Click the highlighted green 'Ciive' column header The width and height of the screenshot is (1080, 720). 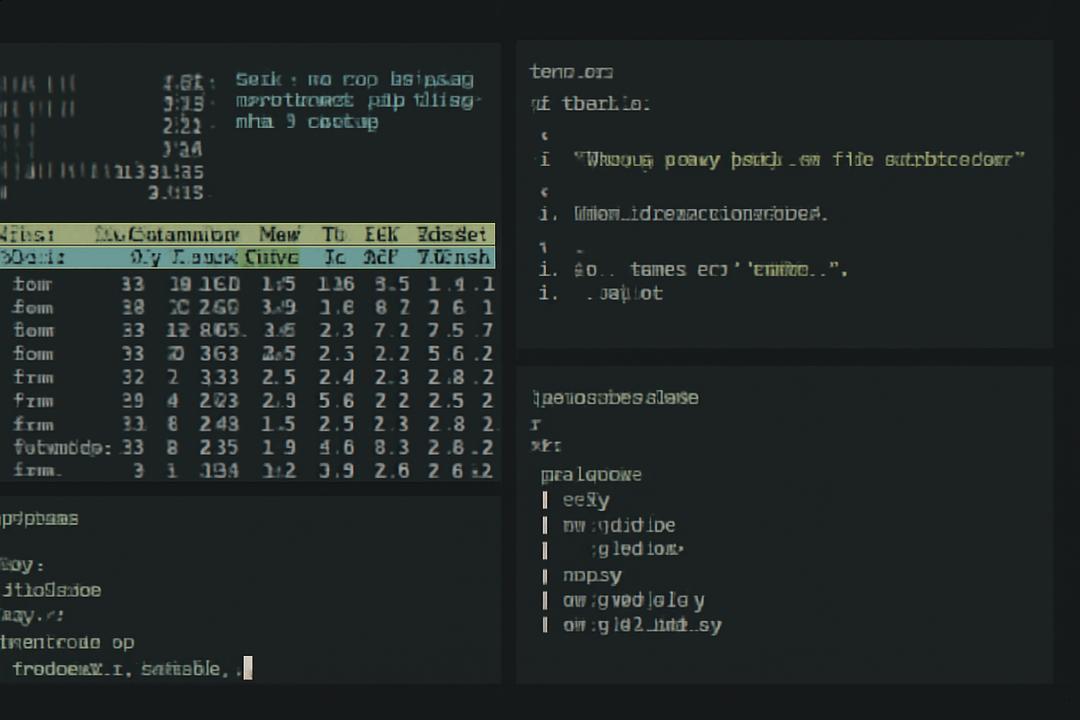pos(271,257)
